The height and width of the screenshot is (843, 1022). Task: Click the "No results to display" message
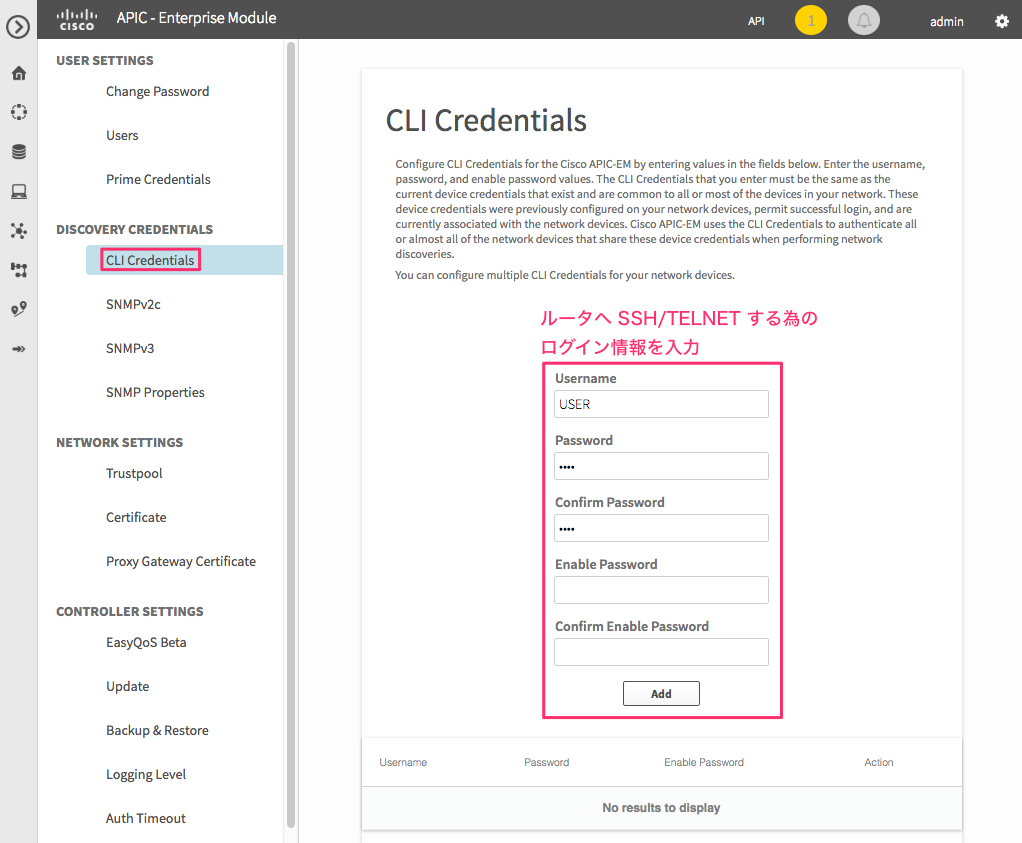pos(661,808)
